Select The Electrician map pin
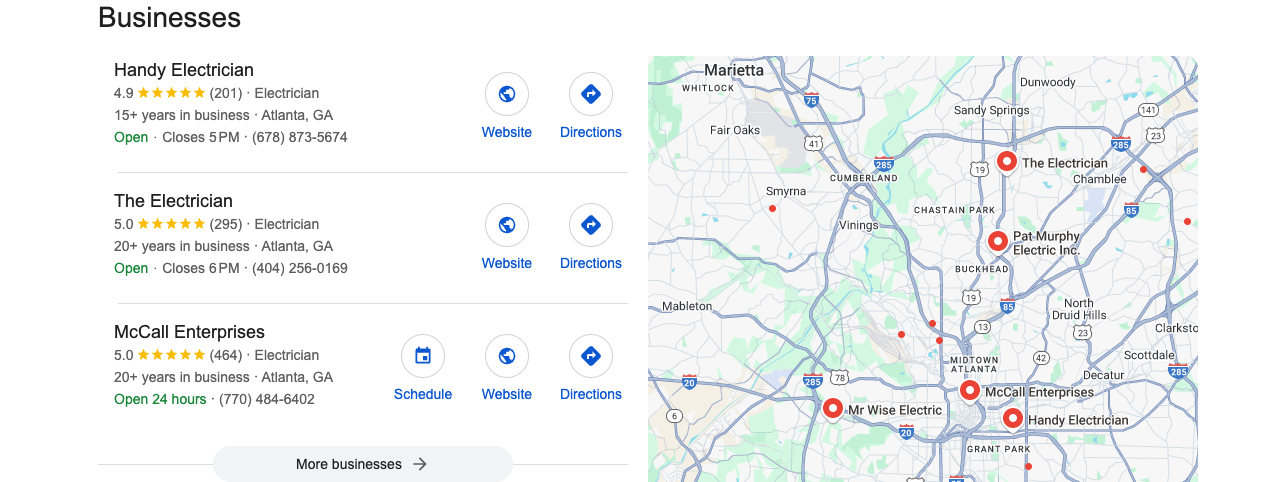Image resolution: width=1280 pixels, height=482 pixels. click(1007, 162)
